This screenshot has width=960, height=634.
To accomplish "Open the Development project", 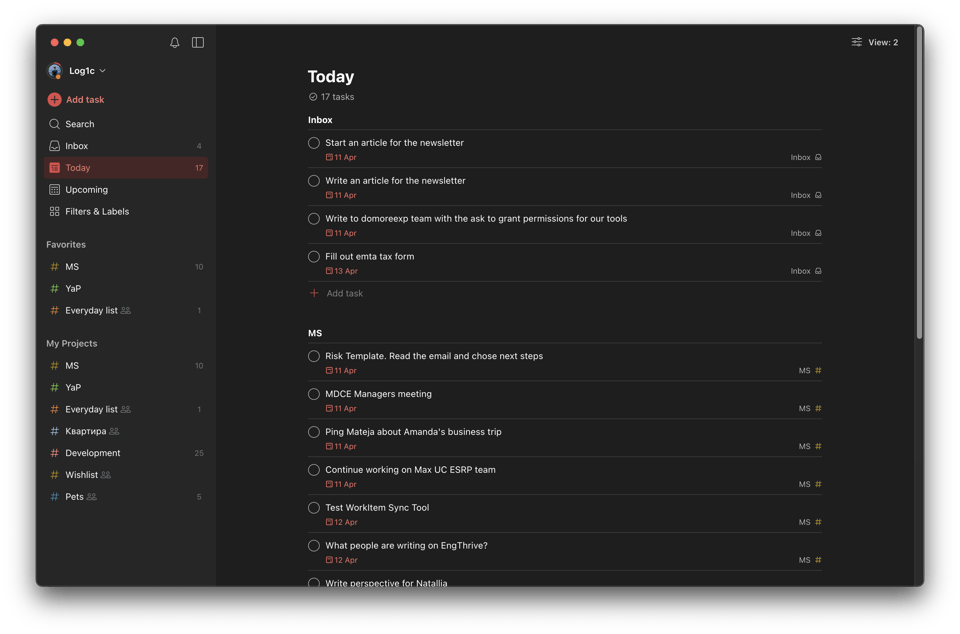I will tap(93, 453).
